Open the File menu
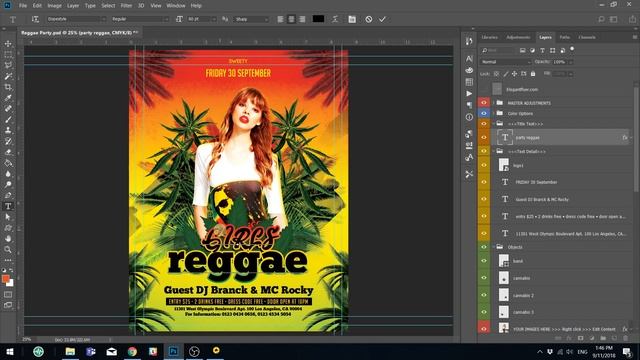The image size is (640, 360). [23, 6]
